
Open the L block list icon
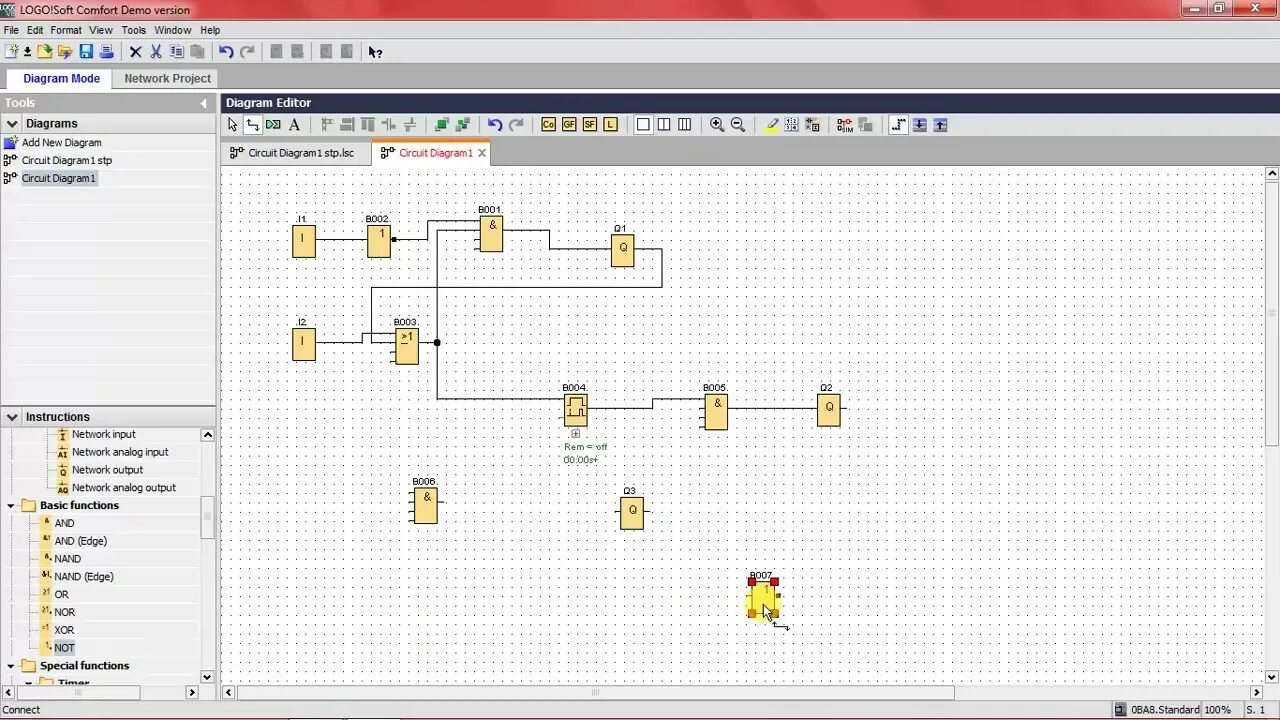point(610,125)
